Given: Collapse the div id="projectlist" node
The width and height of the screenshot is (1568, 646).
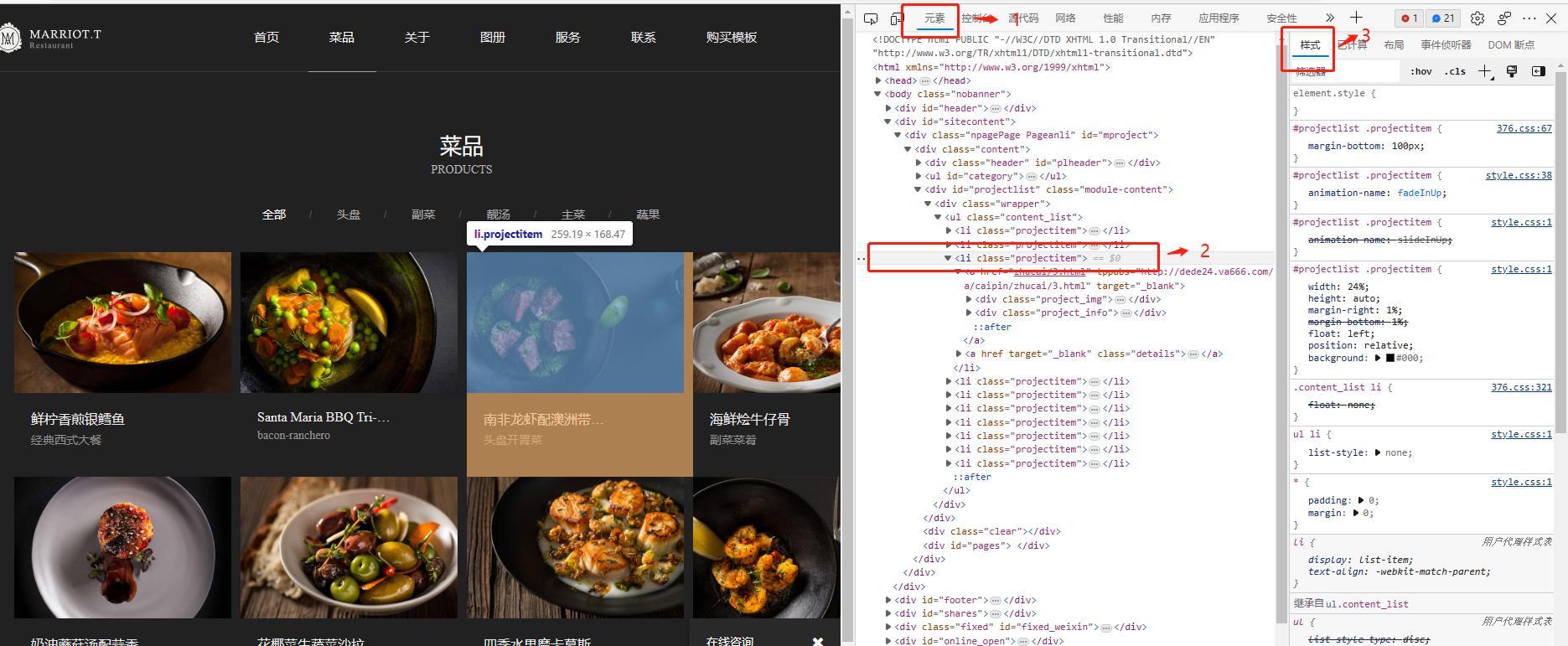Looking at the screenshot, I should [x=919, y=190].
